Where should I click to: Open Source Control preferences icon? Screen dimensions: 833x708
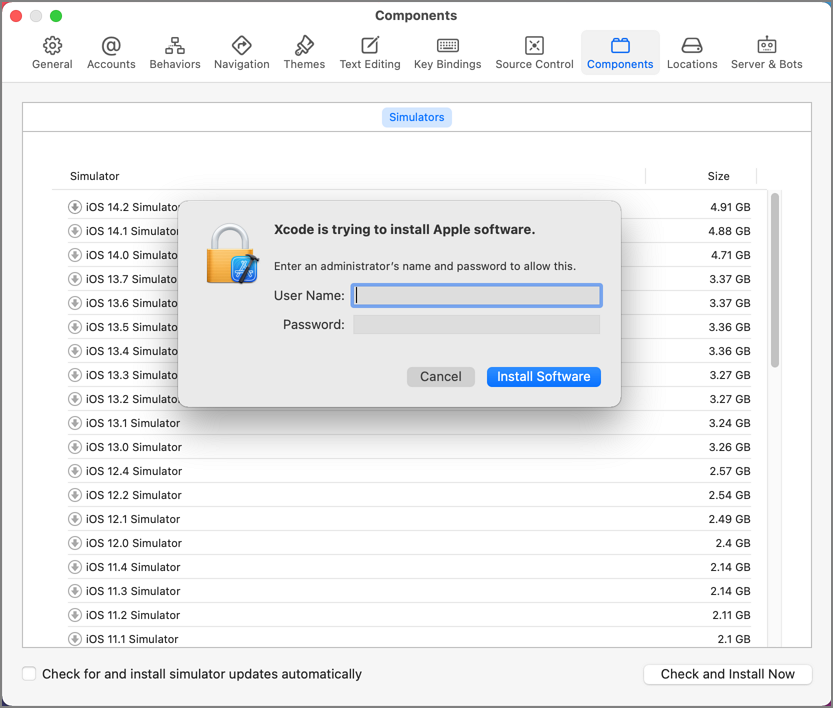[534, 46]
